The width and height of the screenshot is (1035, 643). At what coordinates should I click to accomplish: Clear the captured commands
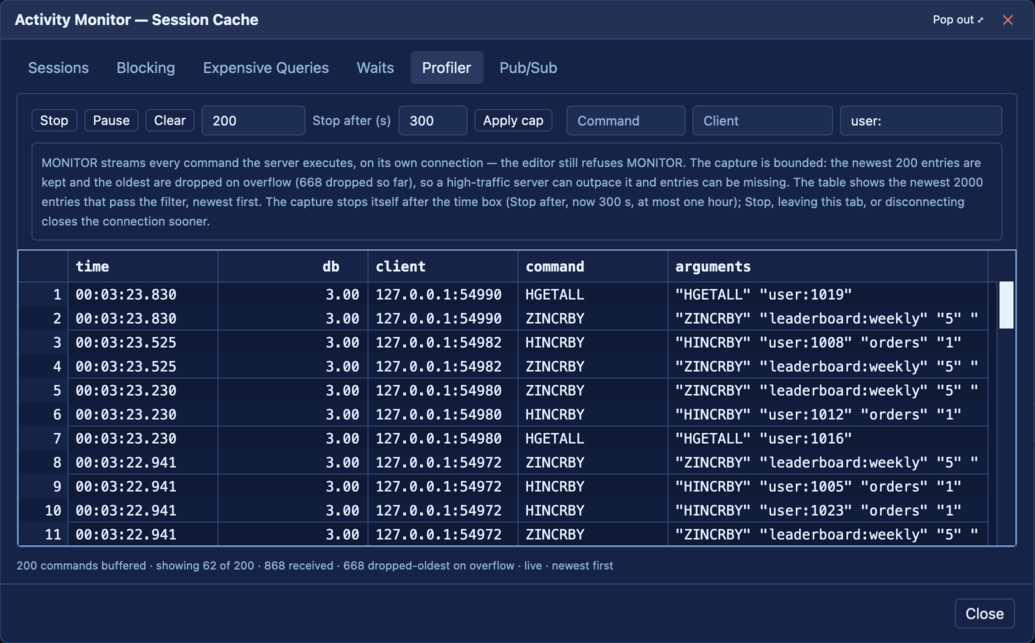(170, 120)
